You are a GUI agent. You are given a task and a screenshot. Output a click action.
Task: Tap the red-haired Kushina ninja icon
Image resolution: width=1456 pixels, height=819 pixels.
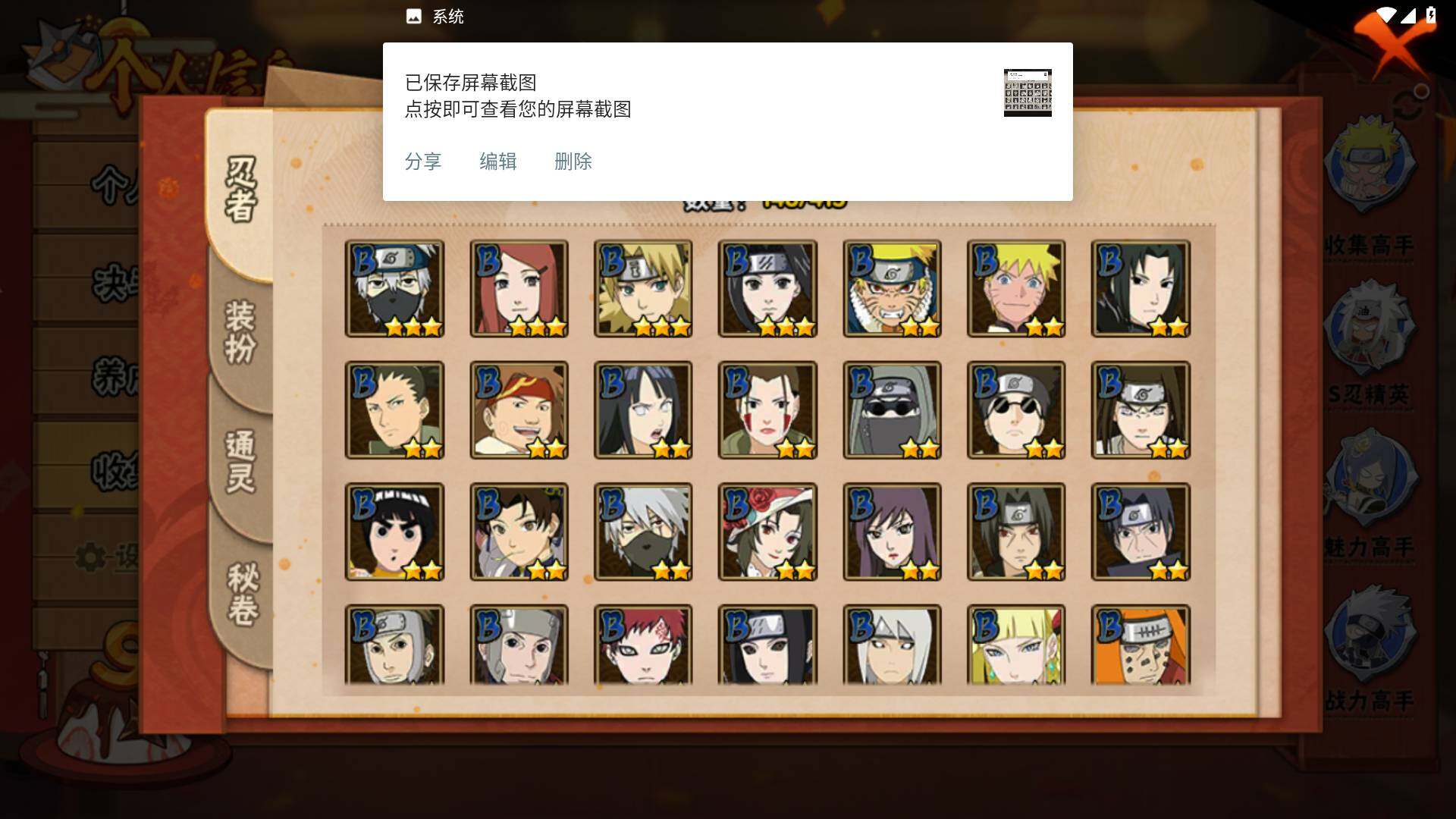[519, 288]
